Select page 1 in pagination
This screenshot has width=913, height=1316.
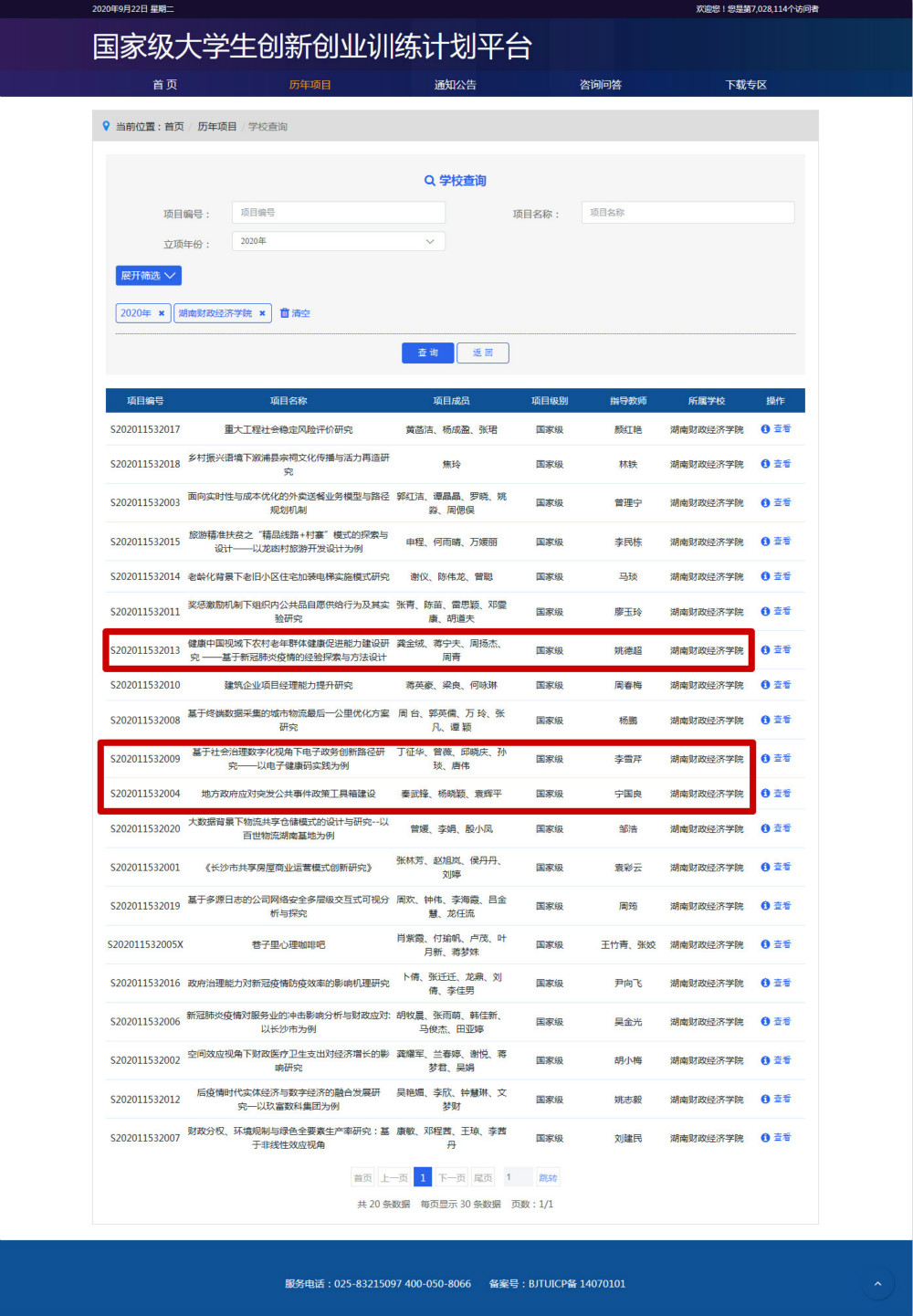[423, 1177]
